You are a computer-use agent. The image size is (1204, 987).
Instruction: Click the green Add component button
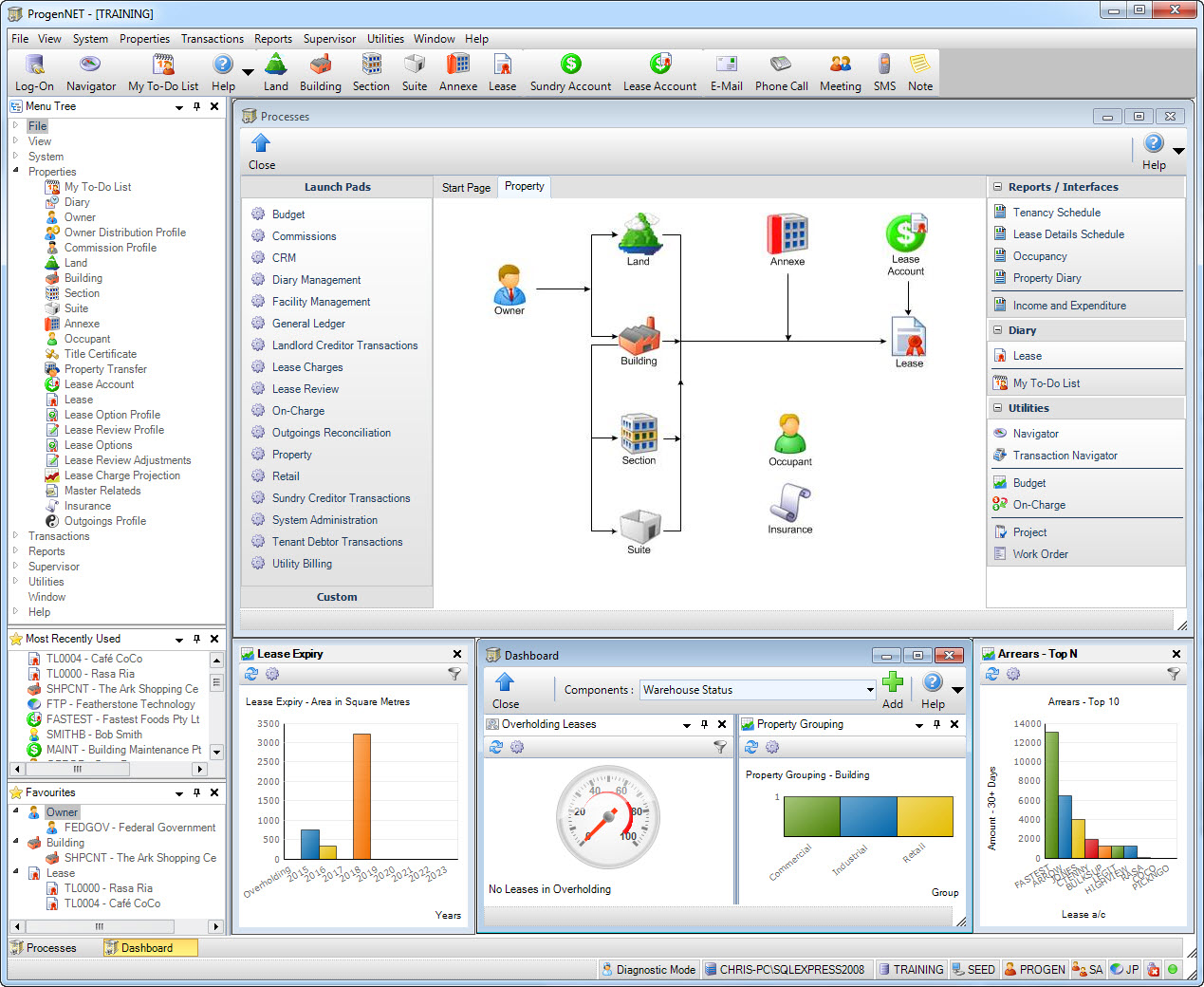[x=893, y=682]
